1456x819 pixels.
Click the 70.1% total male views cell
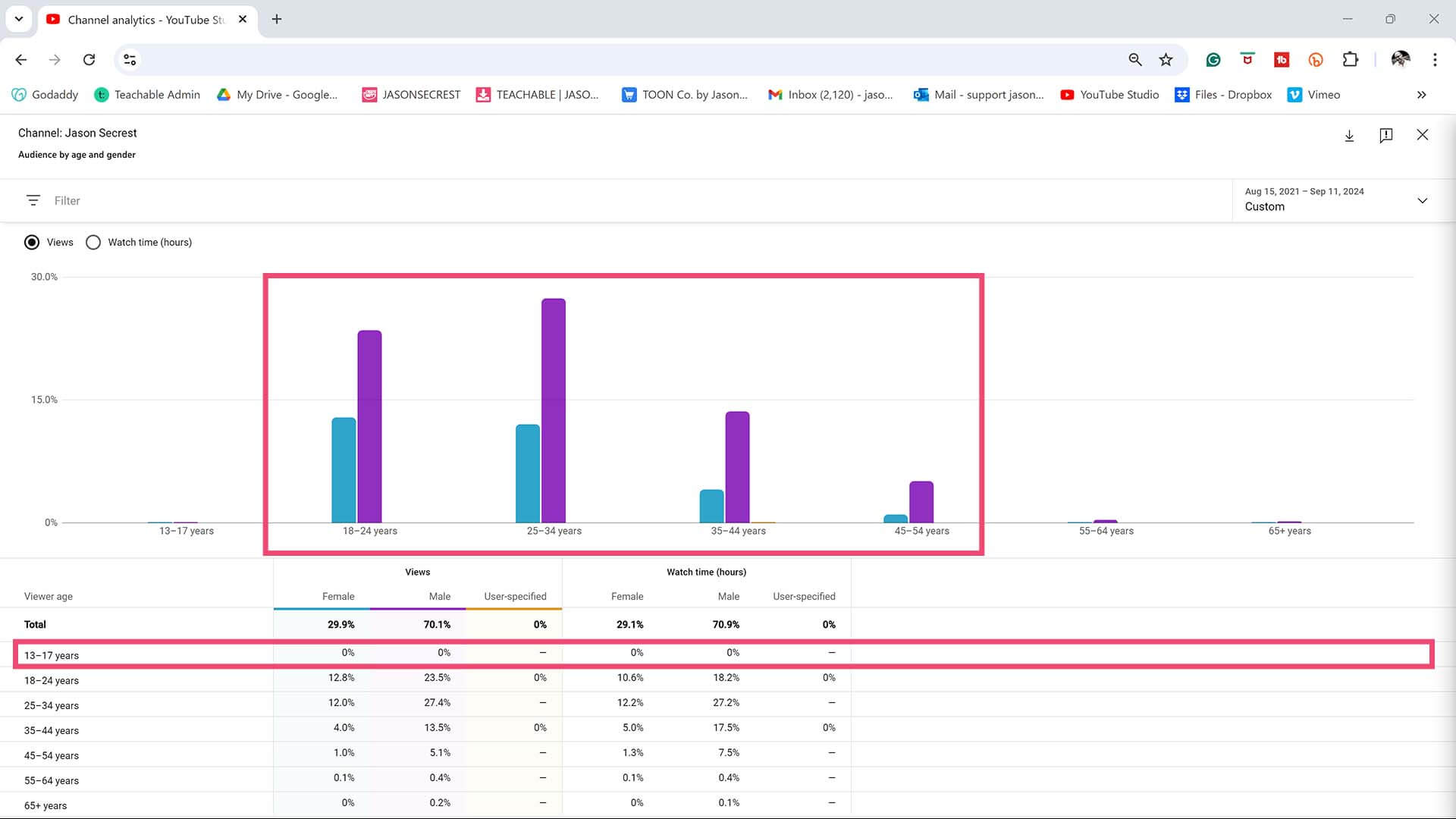coord(437,625)
